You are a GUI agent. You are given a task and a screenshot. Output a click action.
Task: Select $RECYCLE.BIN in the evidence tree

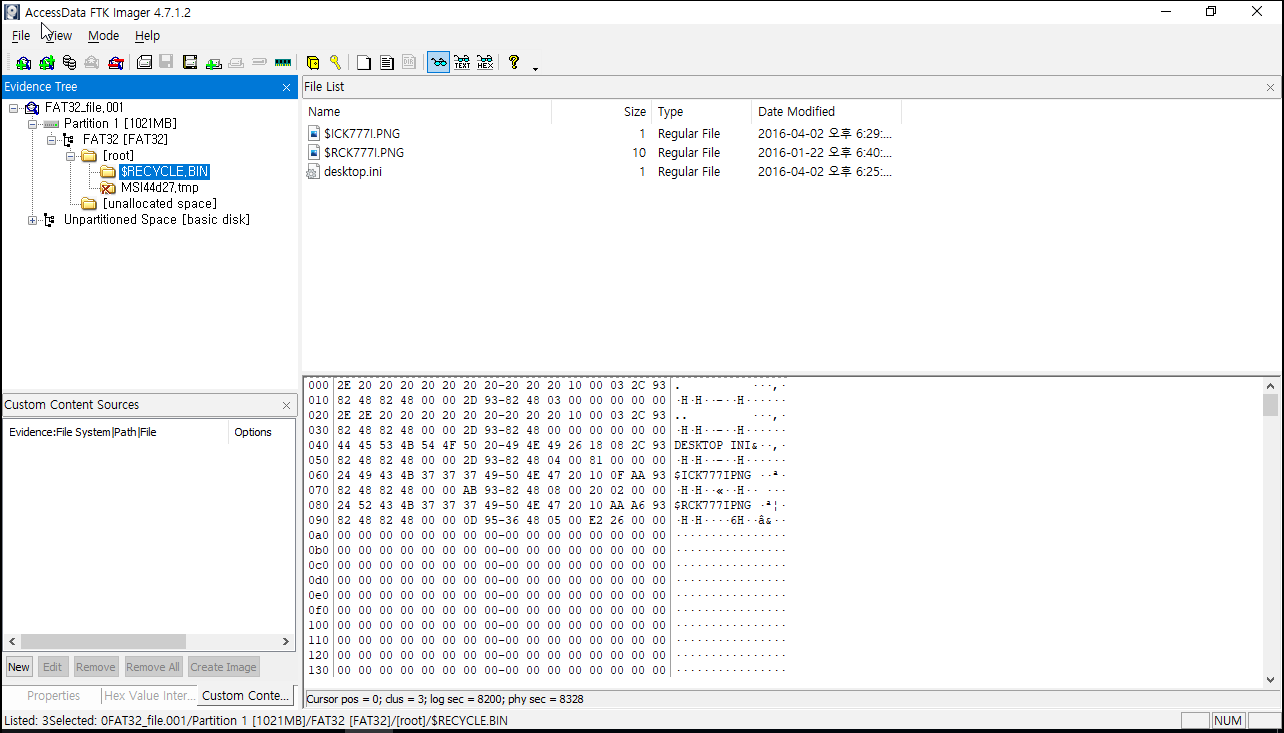point(164,171)
